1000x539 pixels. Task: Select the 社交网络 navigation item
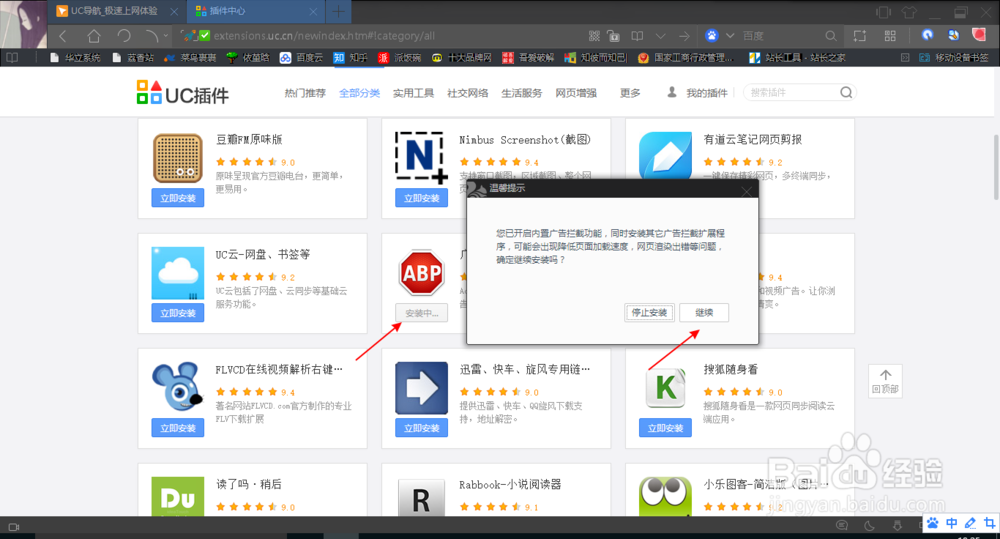[x=467, y=93]
